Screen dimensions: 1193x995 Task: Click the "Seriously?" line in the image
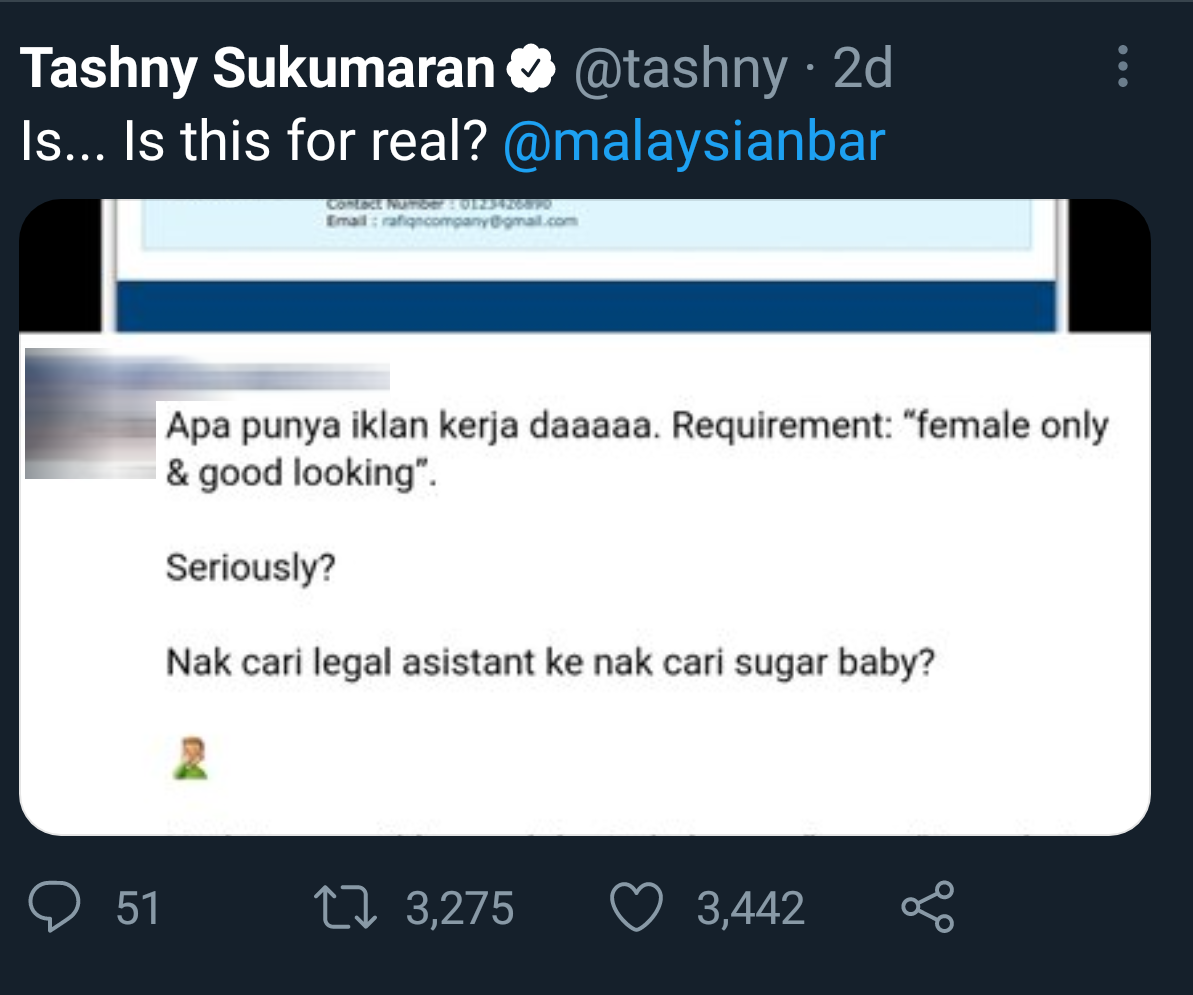pos(251,568)
